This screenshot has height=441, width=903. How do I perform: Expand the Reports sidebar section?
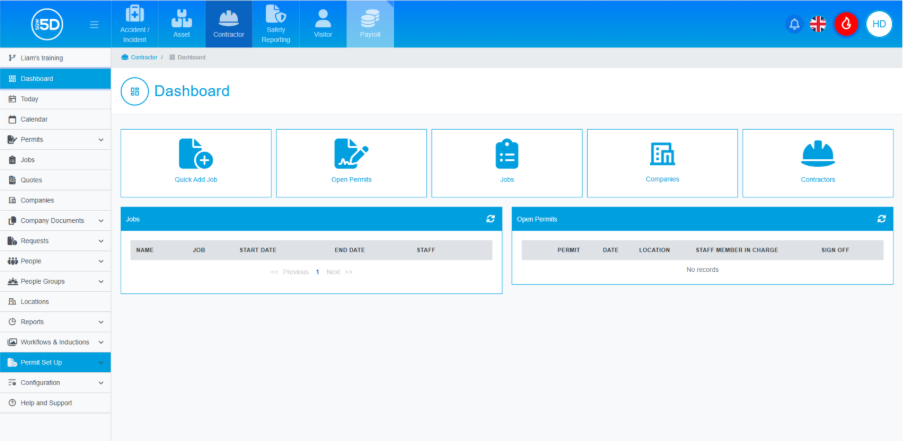[101, 322]
